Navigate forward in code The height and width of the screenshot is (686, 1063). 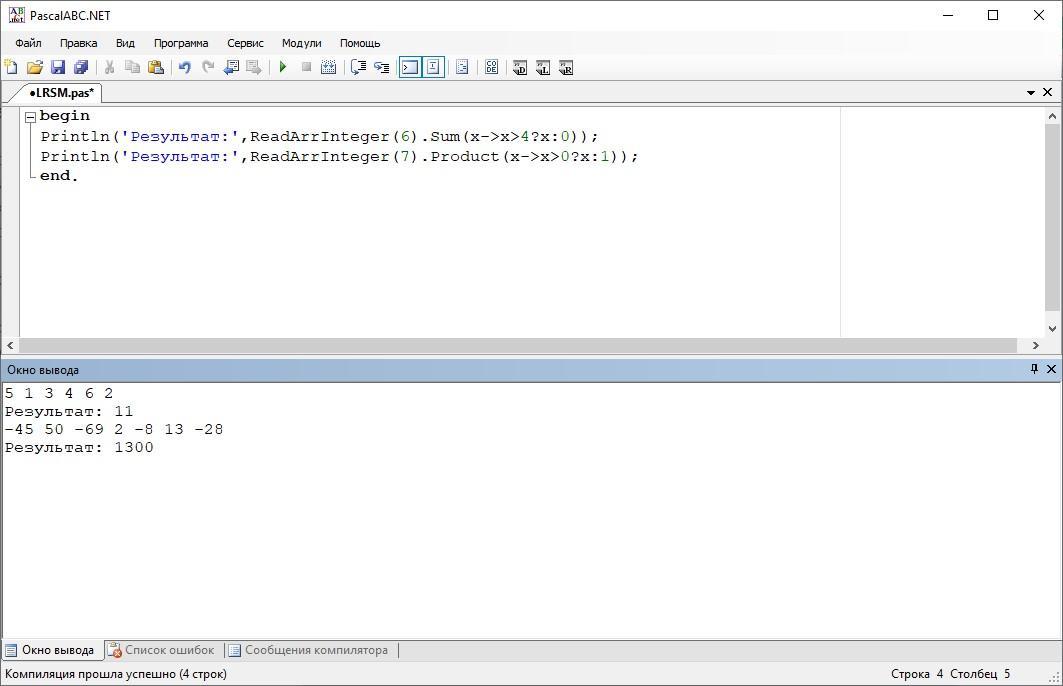click(x=254, y=67)
